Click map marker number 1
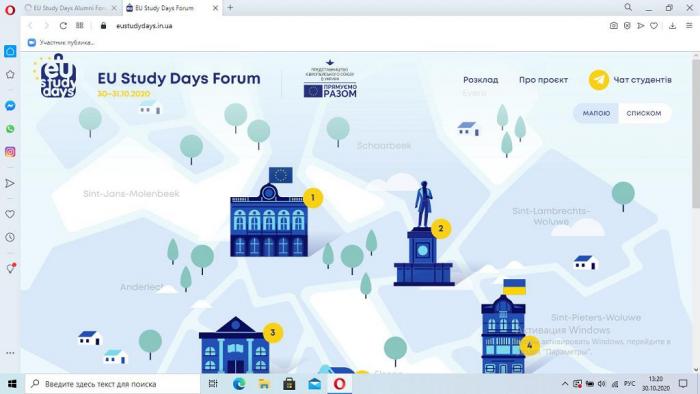The height and width of the screenshot is (394, 700). coord(312,198)
